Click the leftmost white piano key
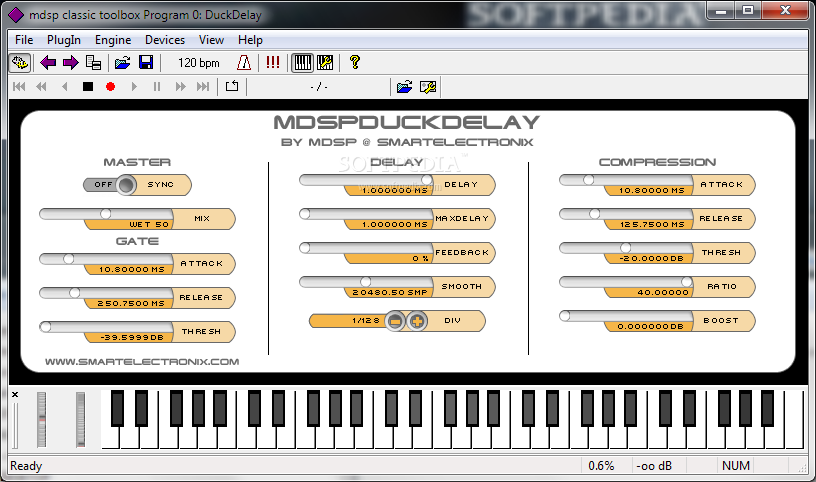Image resolution: width=816 pixels, height=482 pixels. pyautogui.click(x=110, y=437)
